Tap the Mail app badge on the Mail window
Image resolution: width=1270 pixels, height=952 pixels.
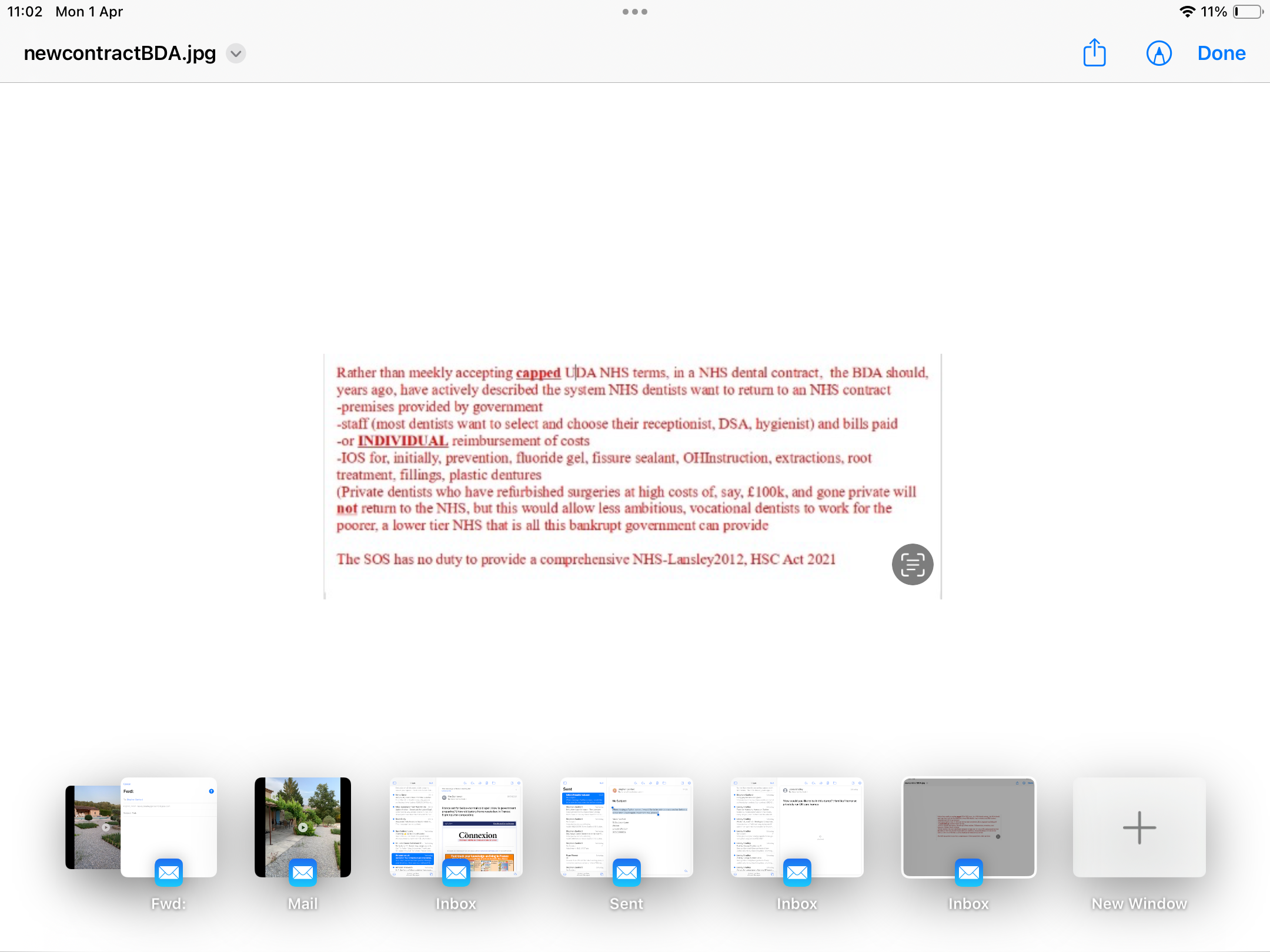(303, 873)
